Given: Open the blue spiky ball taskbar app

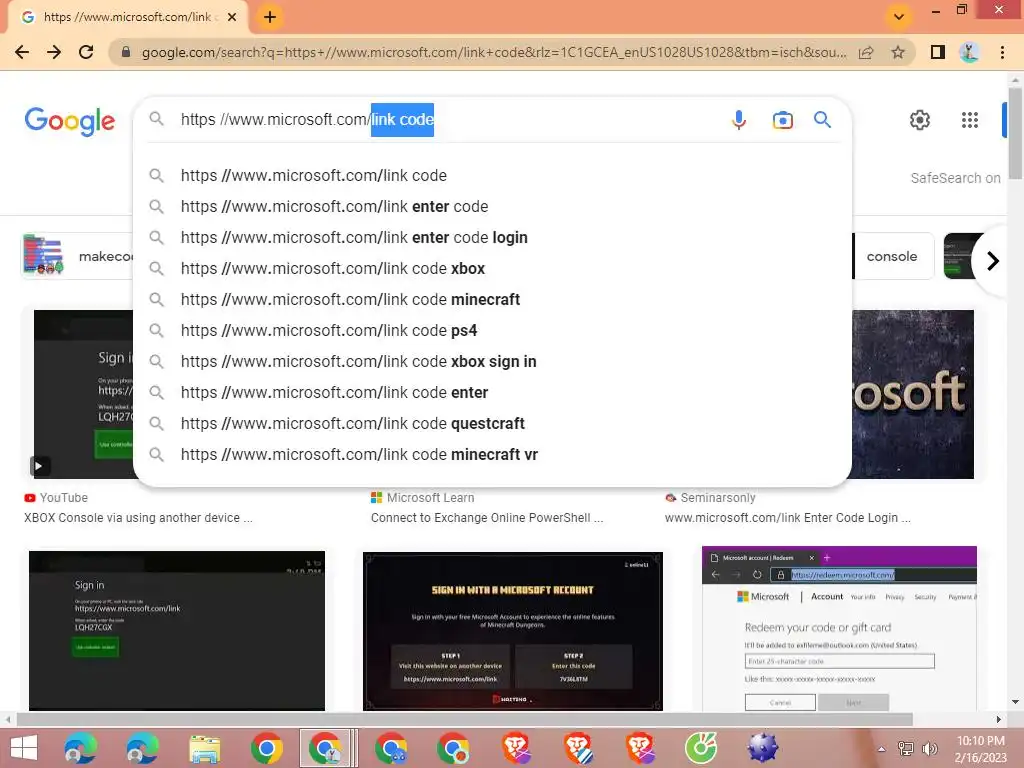Looking at the screenshot, I should [x=763, y=748].
